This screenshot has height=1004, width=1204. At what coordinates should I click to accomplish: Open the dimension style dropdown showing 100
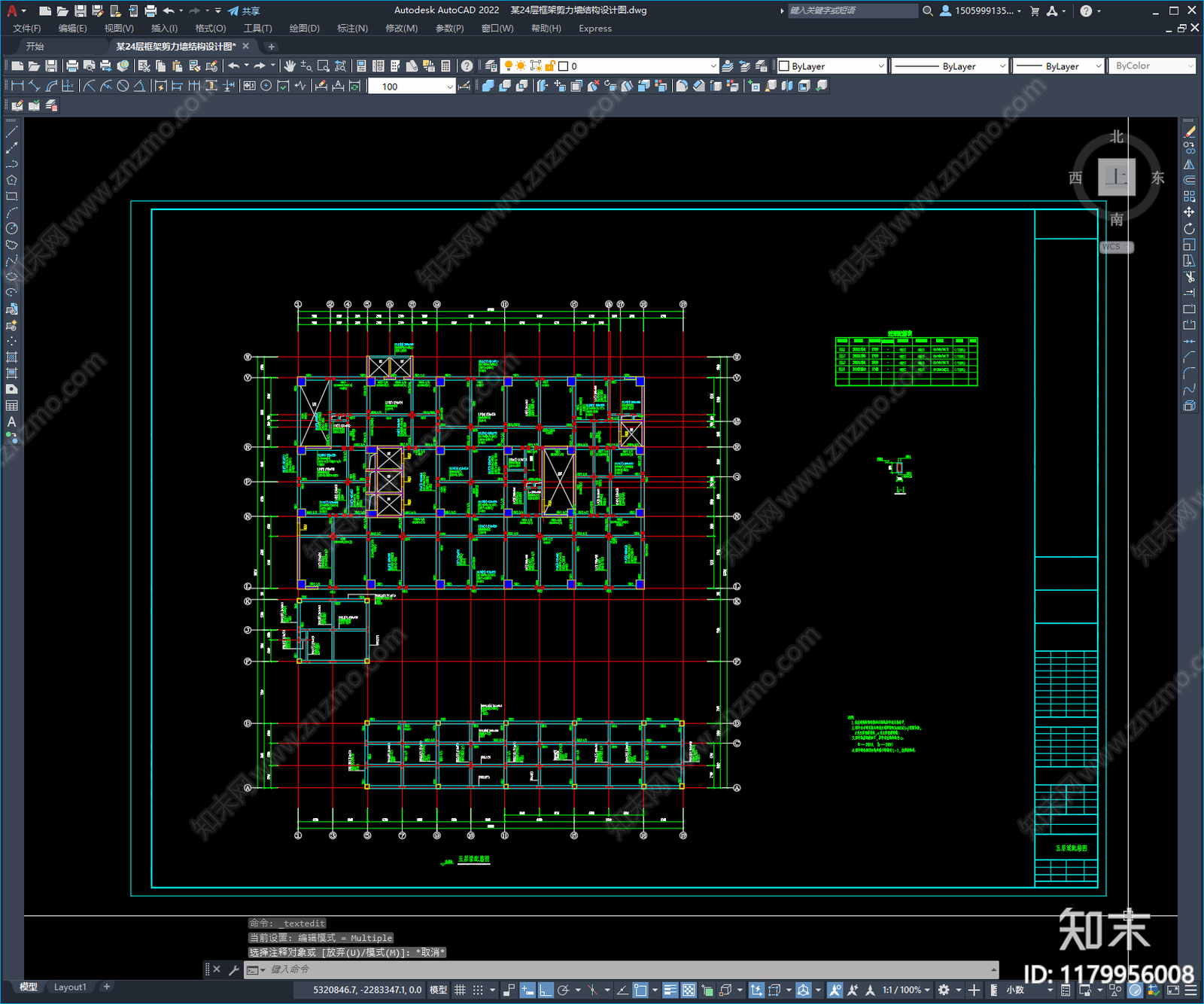click(x=412, y=87)
